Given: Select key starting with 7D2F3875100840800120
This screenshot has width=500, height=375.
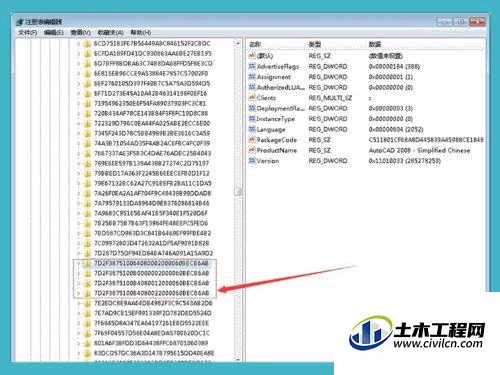Looking at the screenshot, I should 152,283.
